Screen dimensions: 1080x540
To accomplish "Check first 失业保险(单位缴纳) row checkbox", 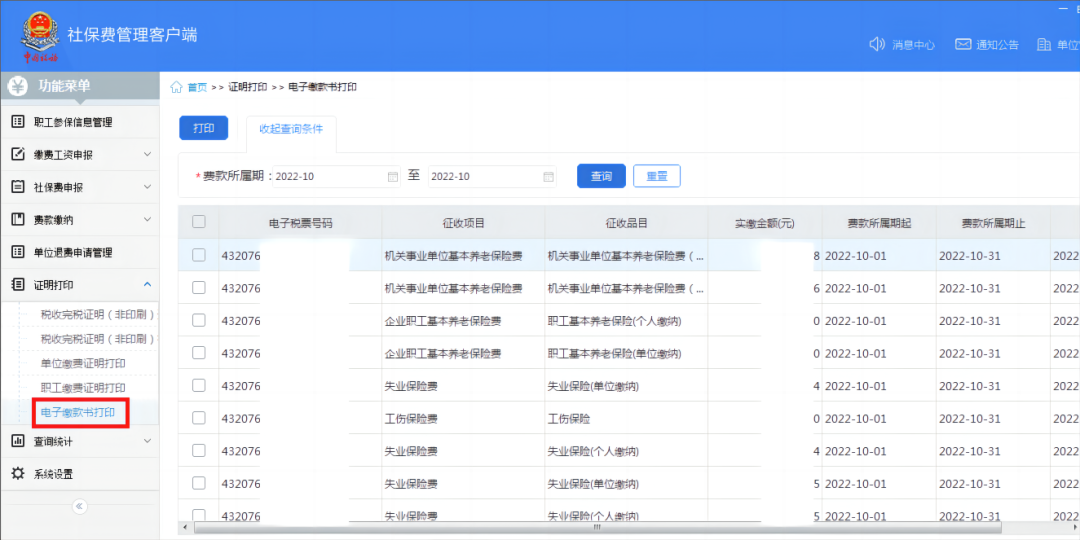I will (x=198, y=386).
